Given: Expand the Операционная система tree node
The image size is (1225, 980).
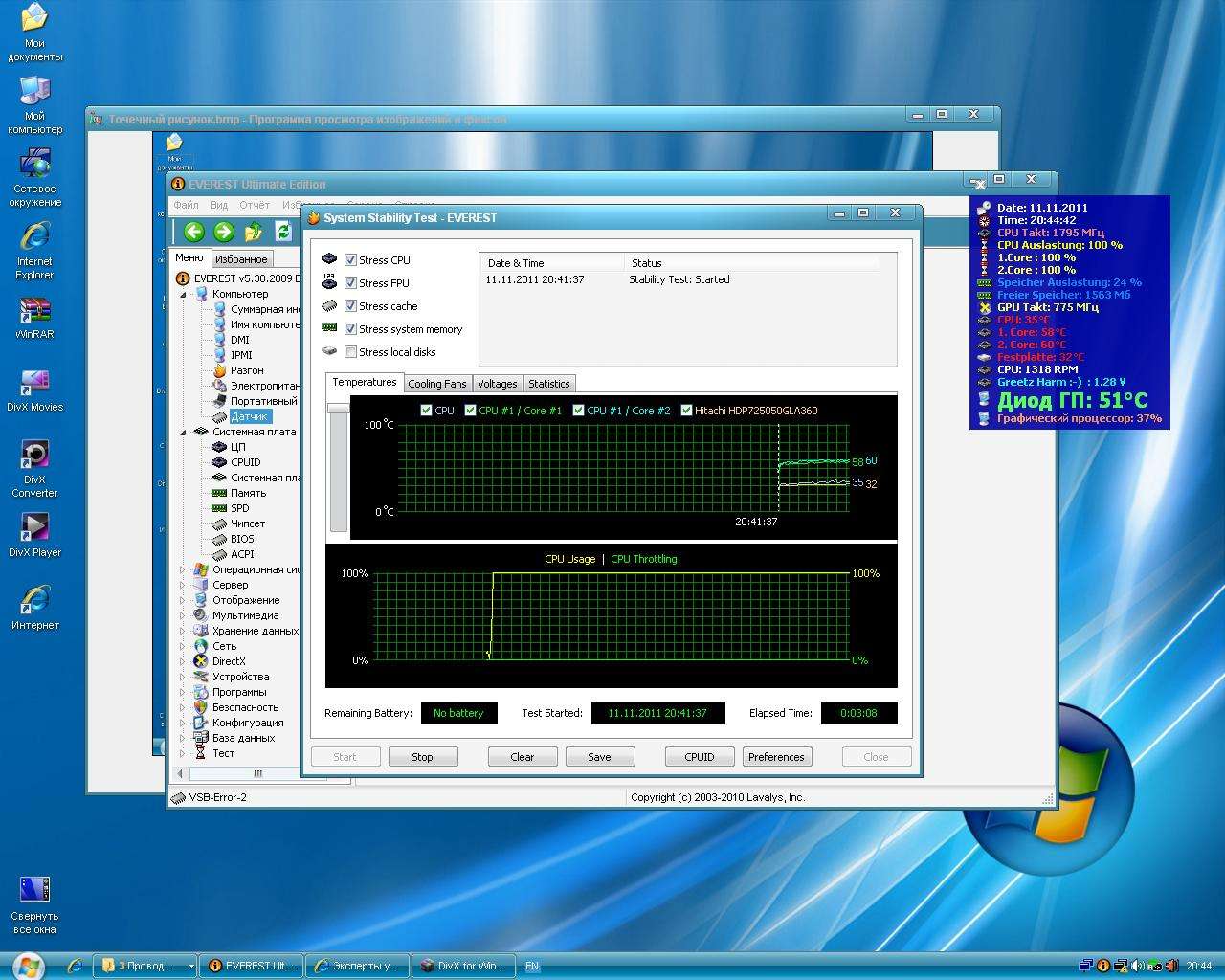Looking at the screenshot, I should pyautogui.click(x=183, y=569).
